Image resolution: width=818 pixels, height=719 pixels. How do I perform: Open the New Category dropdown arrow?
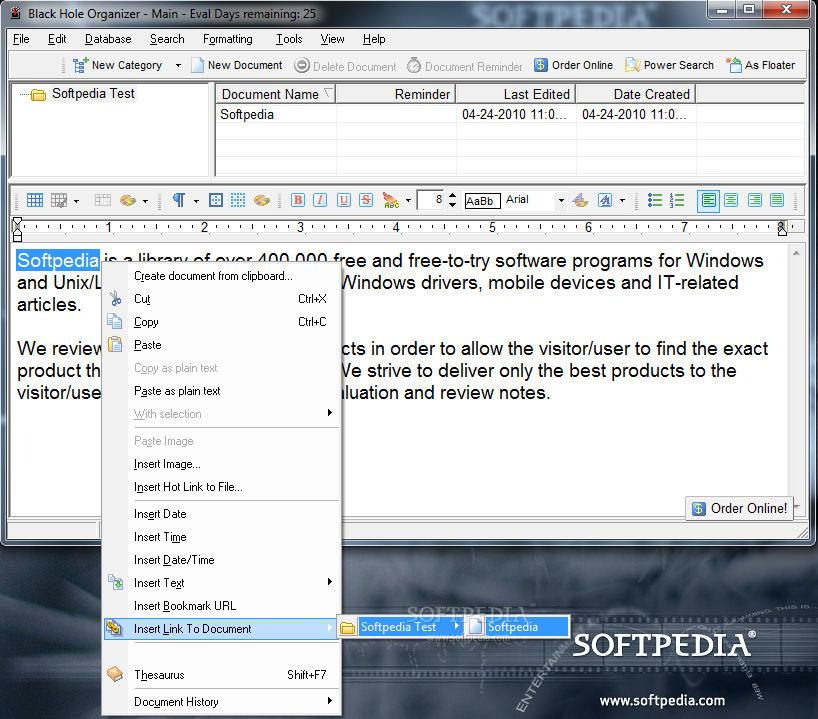[178, 66]
